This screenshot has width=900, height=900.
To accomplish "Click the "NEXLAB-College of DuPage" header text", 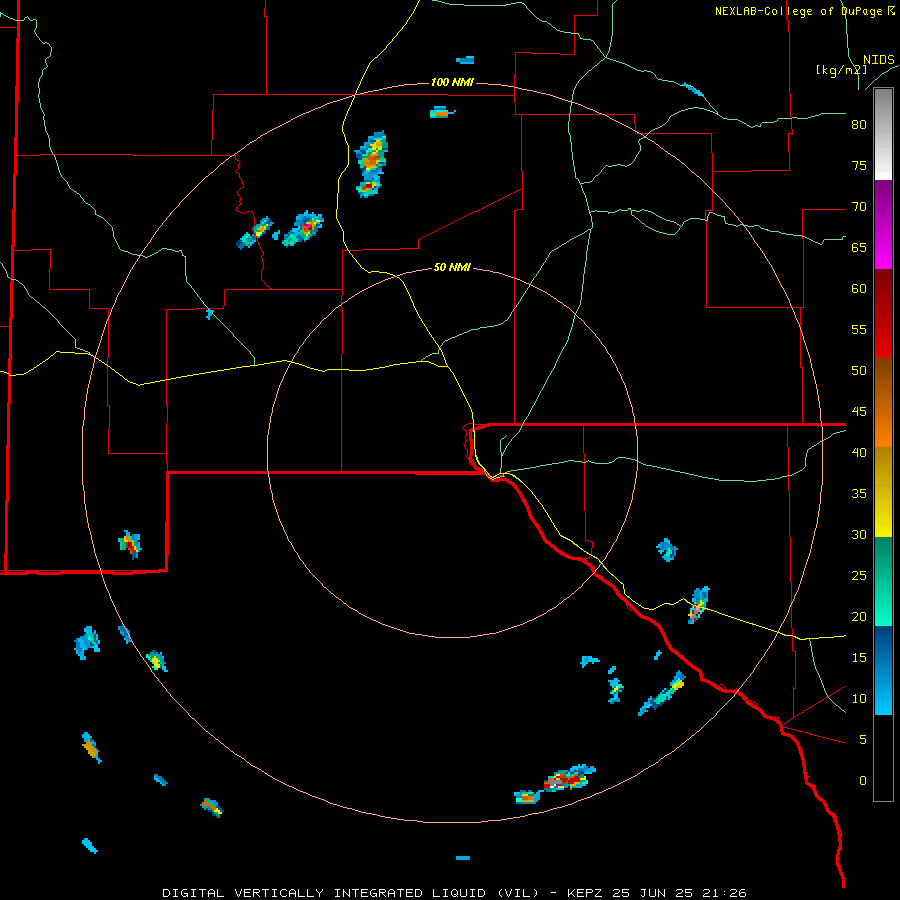I will 798,11.
